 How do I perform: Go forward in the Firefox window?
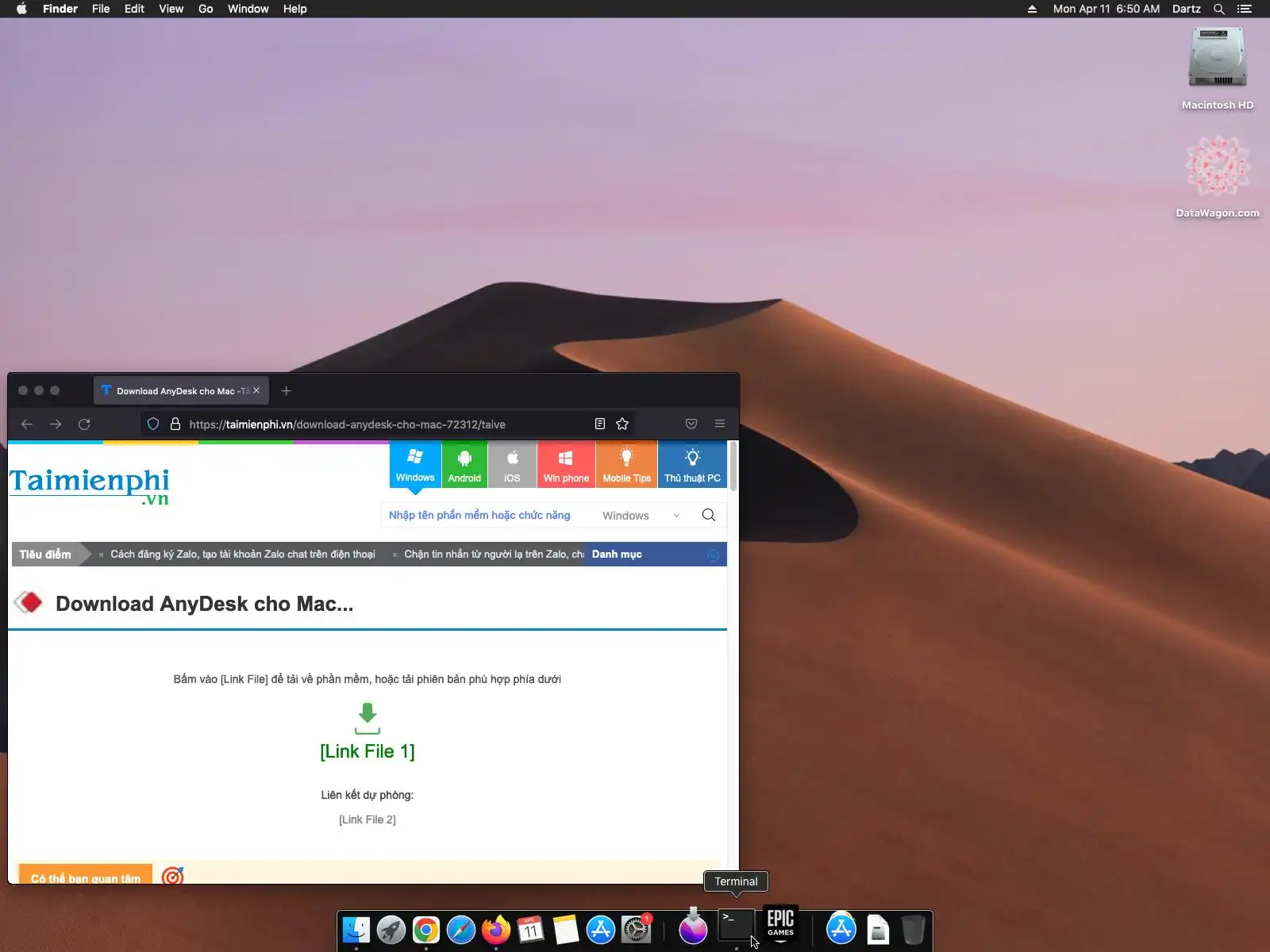pyautogui.click(x=56, y=424)
